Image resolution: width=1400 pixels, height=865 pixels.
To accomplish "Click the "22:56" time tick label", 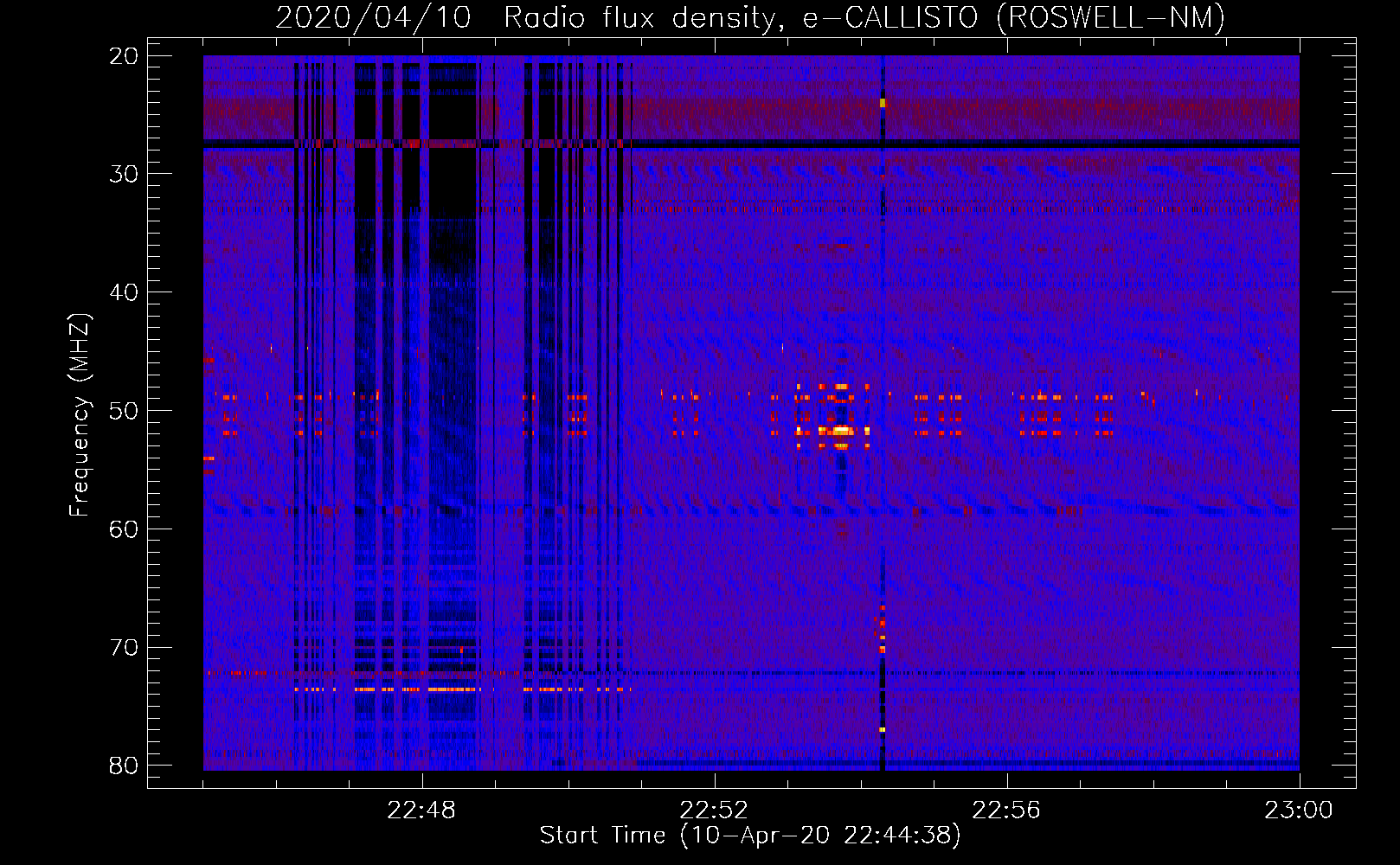I will tap(1006, 811).
